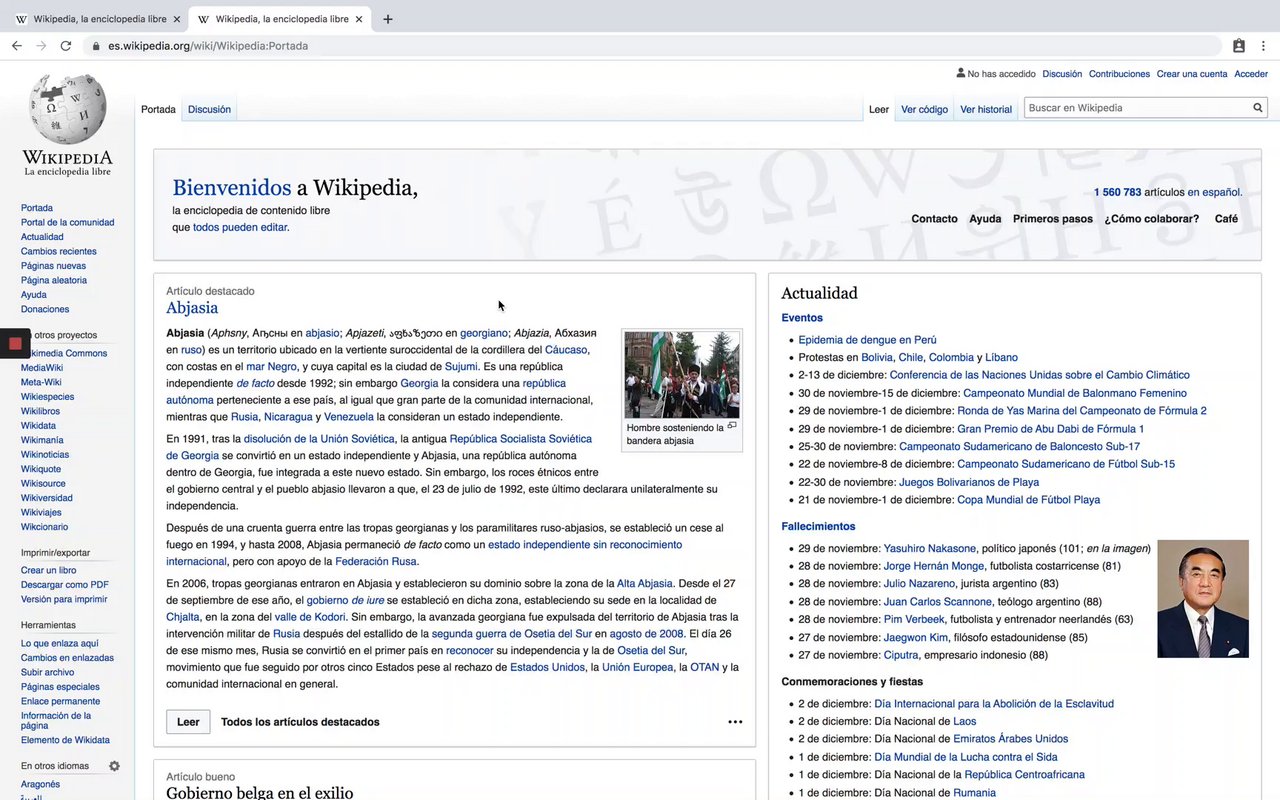Open the Aragonés language link
This screenshot has width=1280, height=800.
pyautogui.click(x=40, y=784)
